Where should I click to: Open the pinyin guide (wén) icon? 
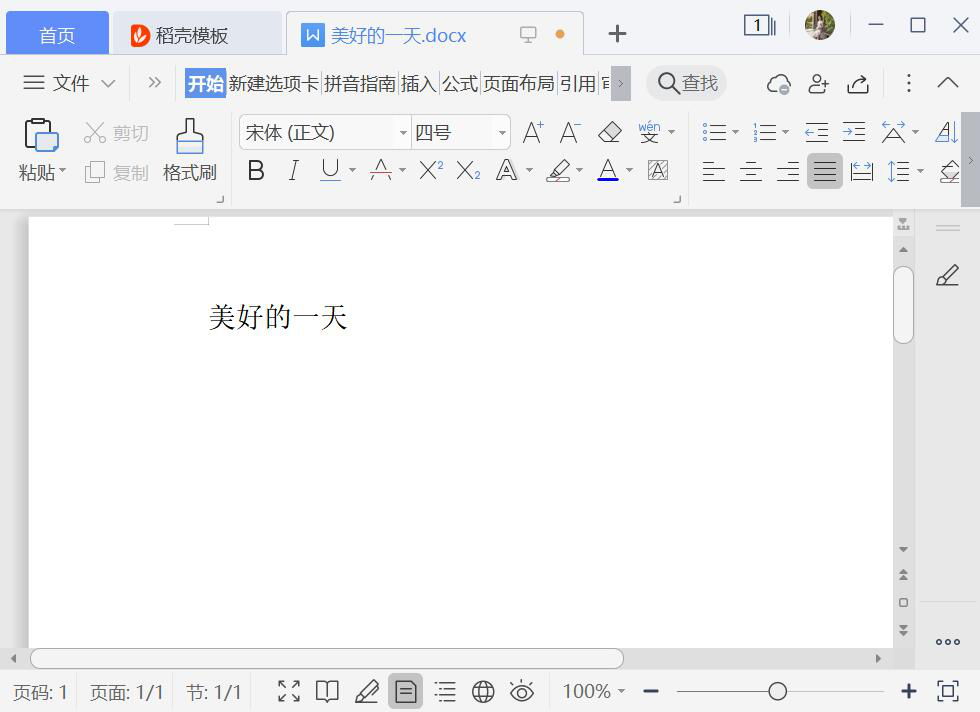point(649,133)
